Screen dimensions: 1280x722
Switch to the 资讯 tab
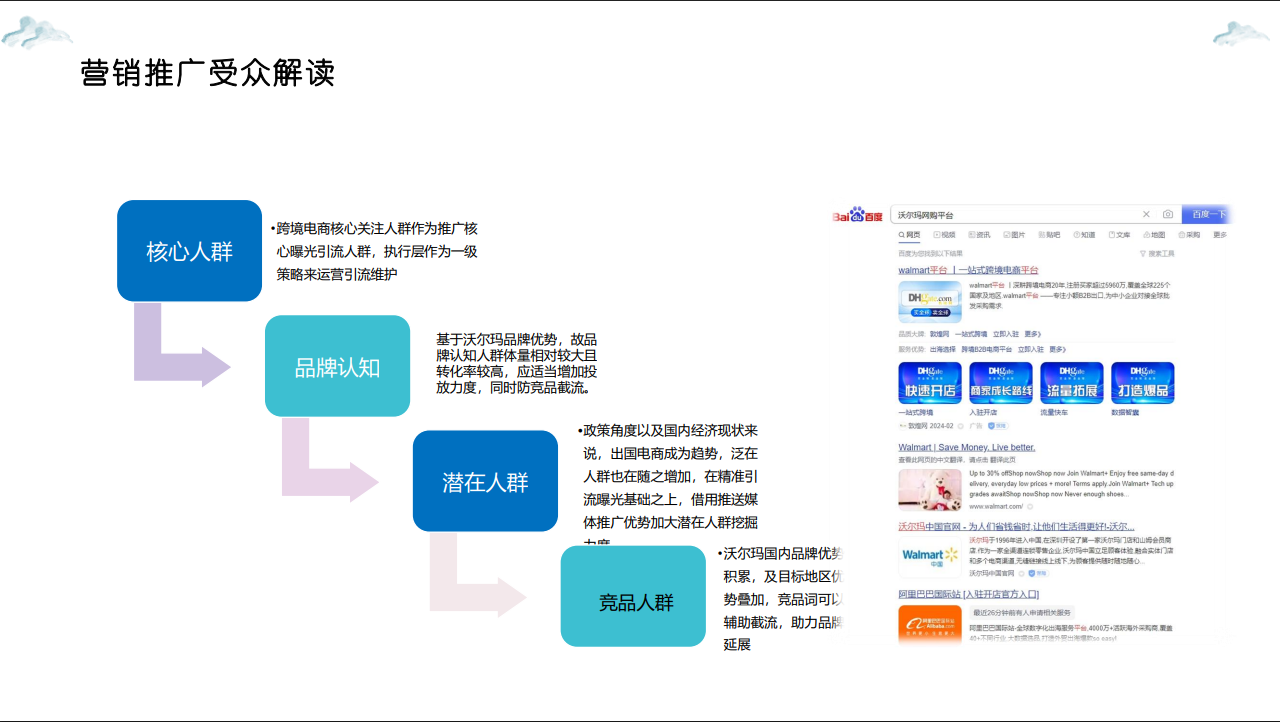pos(980,235)
